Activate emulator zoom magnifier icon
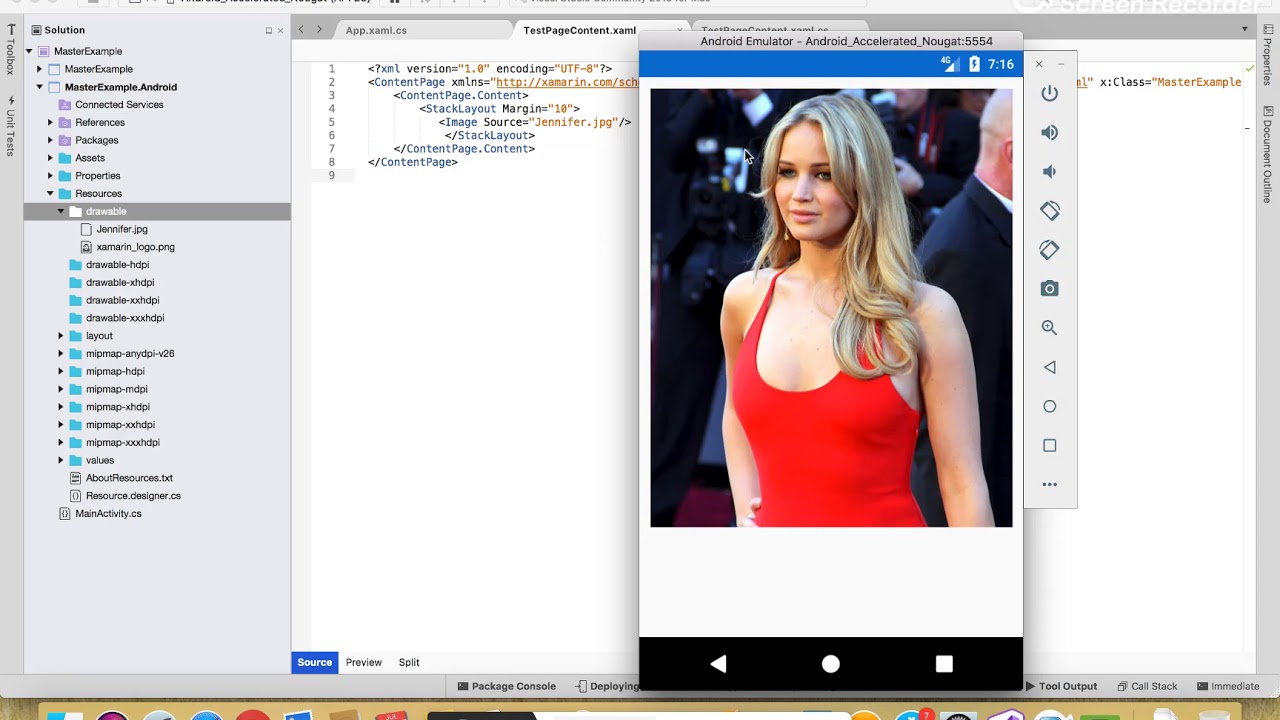Image resolution: width=1280 pixels, height=720 pixels. click(x=1049, y=328)
